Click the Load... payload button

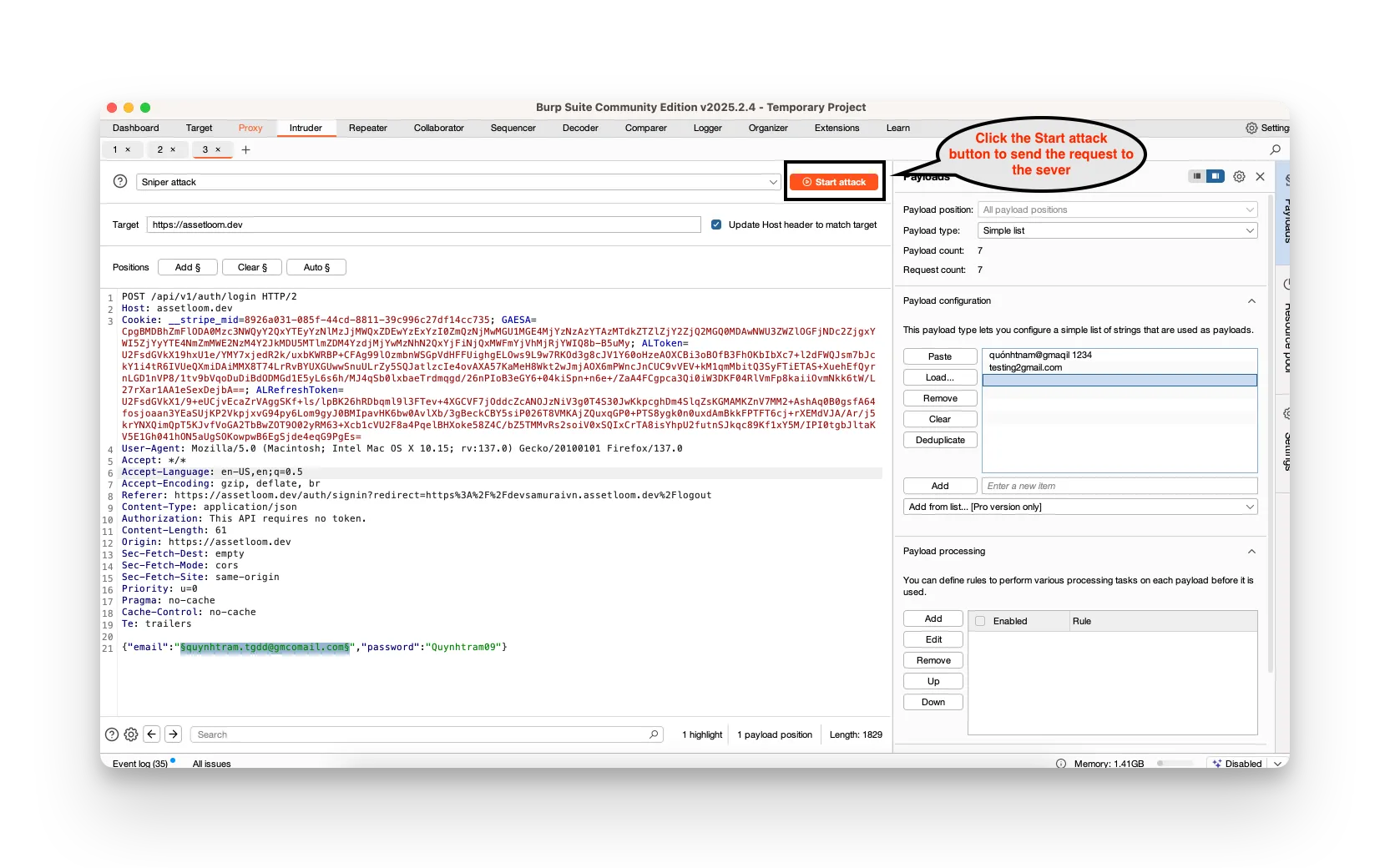click(x=940, y=377)
